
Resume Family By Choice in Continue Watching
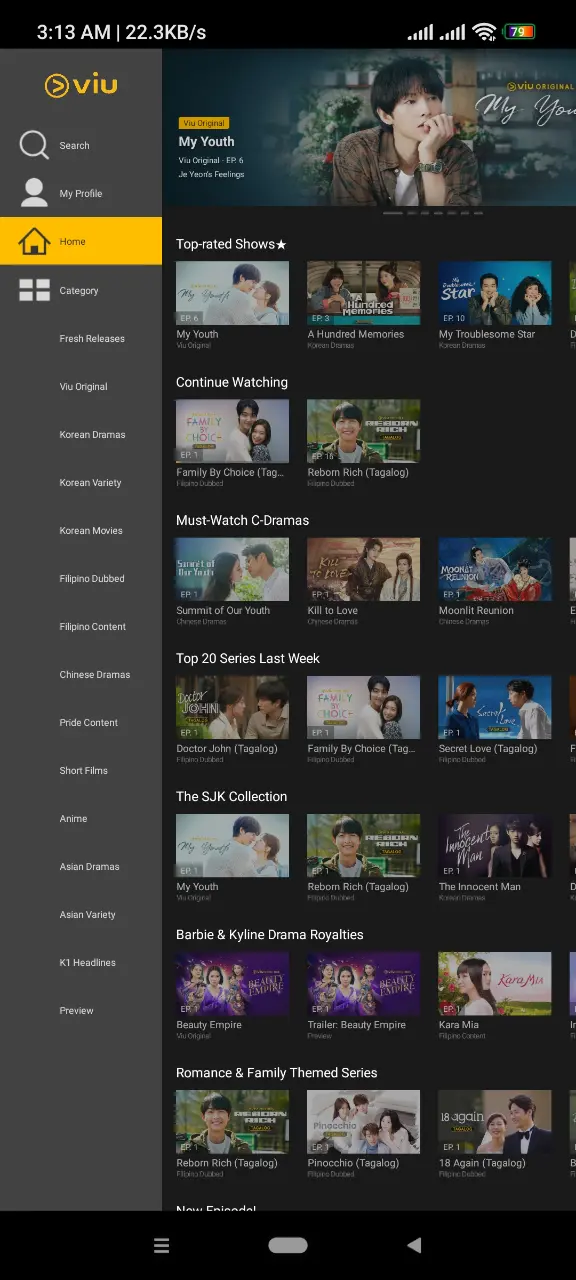click(x=232, y=431)
